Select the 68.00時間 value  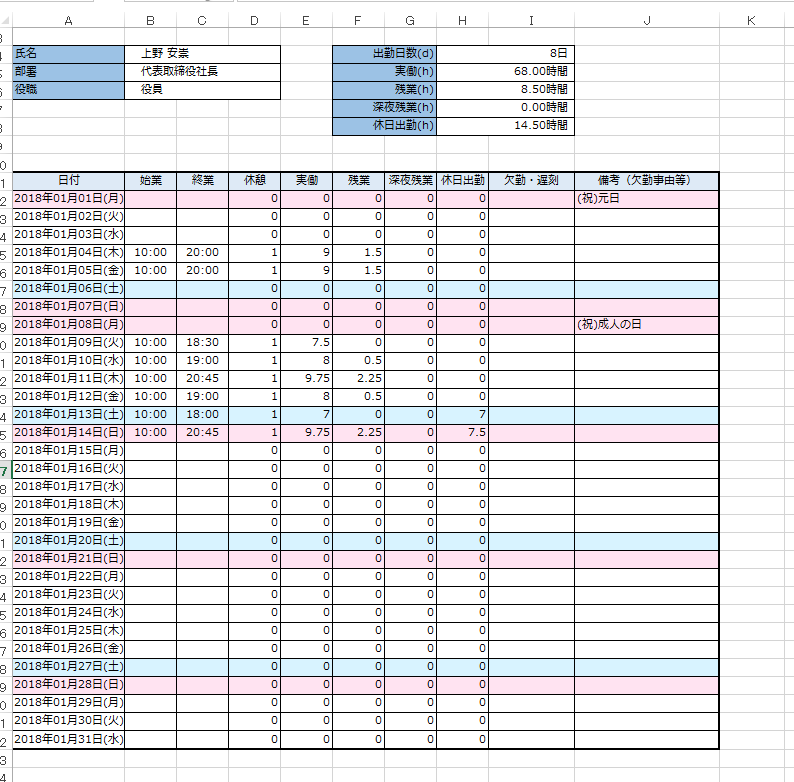pyautogui.click(x=505, y=72)
